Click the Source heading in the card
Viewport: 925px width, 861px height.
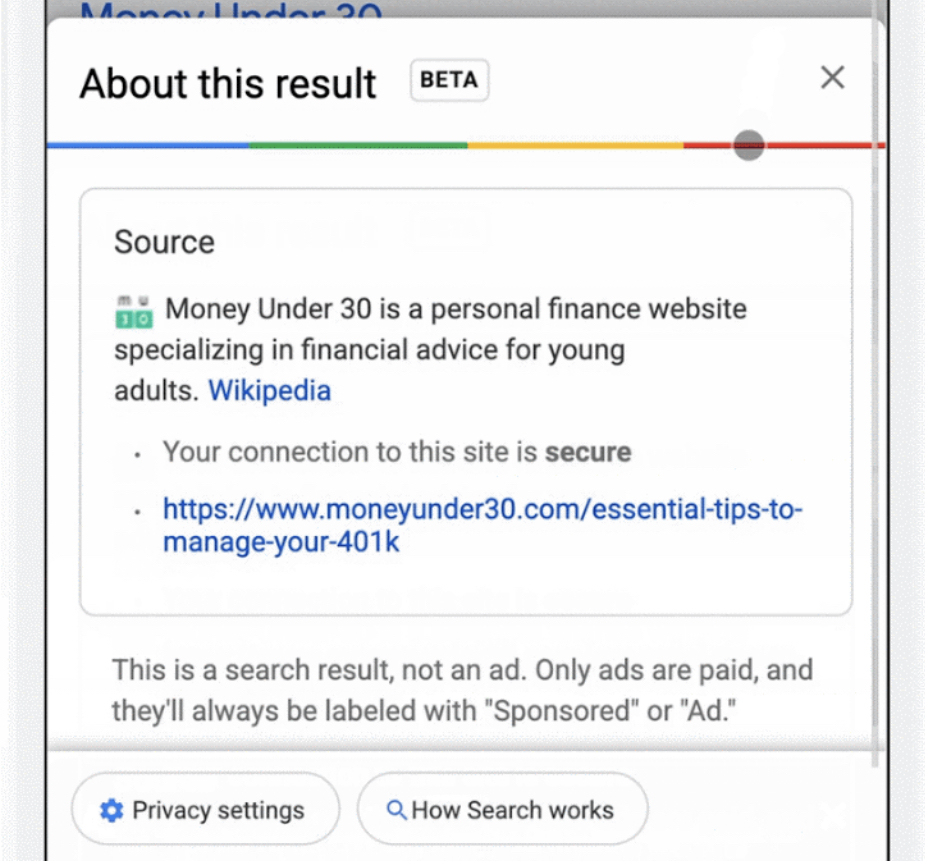[164, 242]
